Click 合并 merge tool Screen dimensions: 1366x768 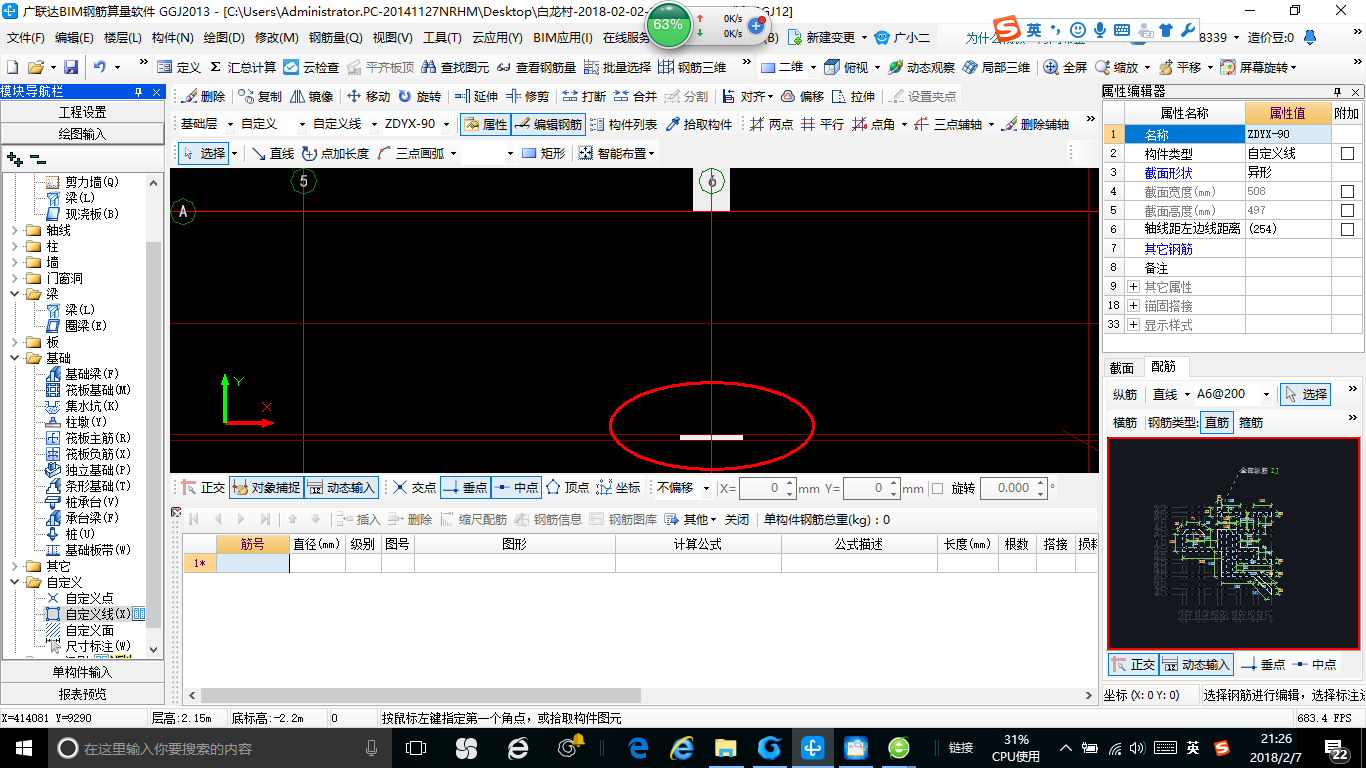(635, 97)
